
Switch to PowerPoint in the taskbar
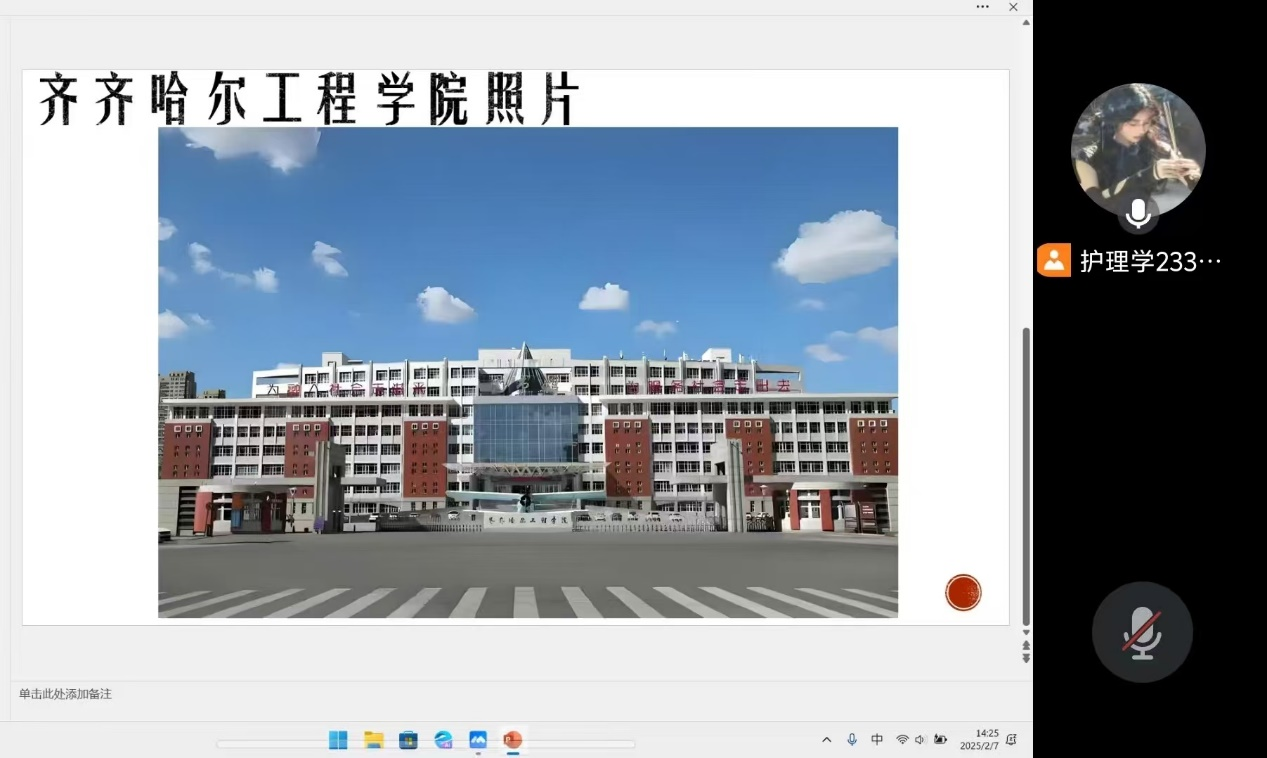point(513,740)
